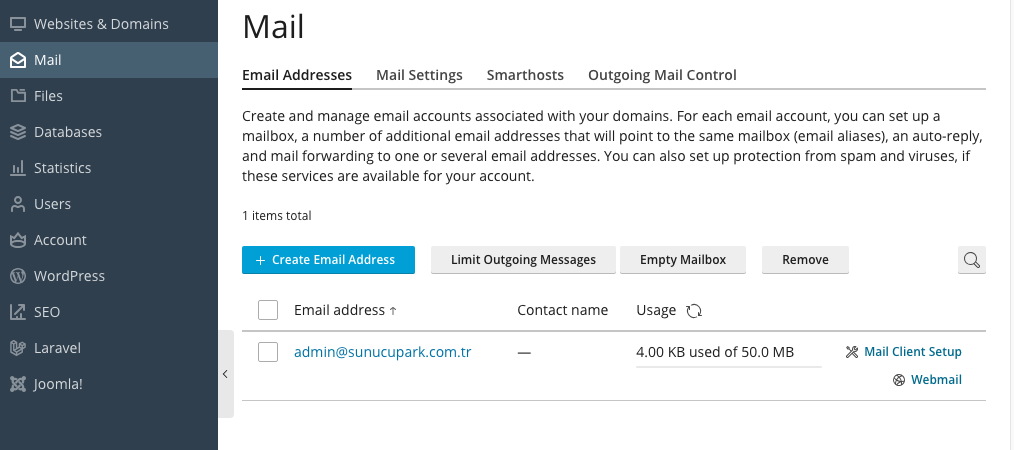1014x450 pixels.
Task: Switch to the Smarthosts tab
Action: [x=525, y=75]
